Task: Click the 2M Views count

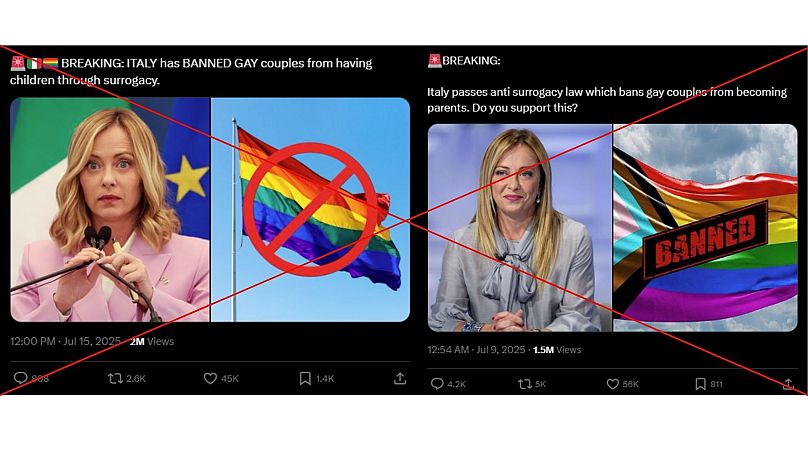Action: click(x=152, y=341)
